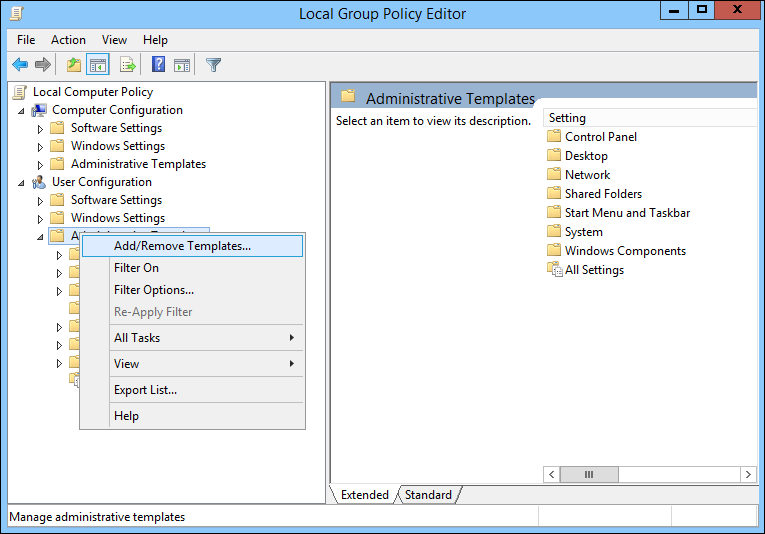This screenshot has width=765, height=534.
Task: Select Computer Configuration label in tree
Action: tap(117, 110)
